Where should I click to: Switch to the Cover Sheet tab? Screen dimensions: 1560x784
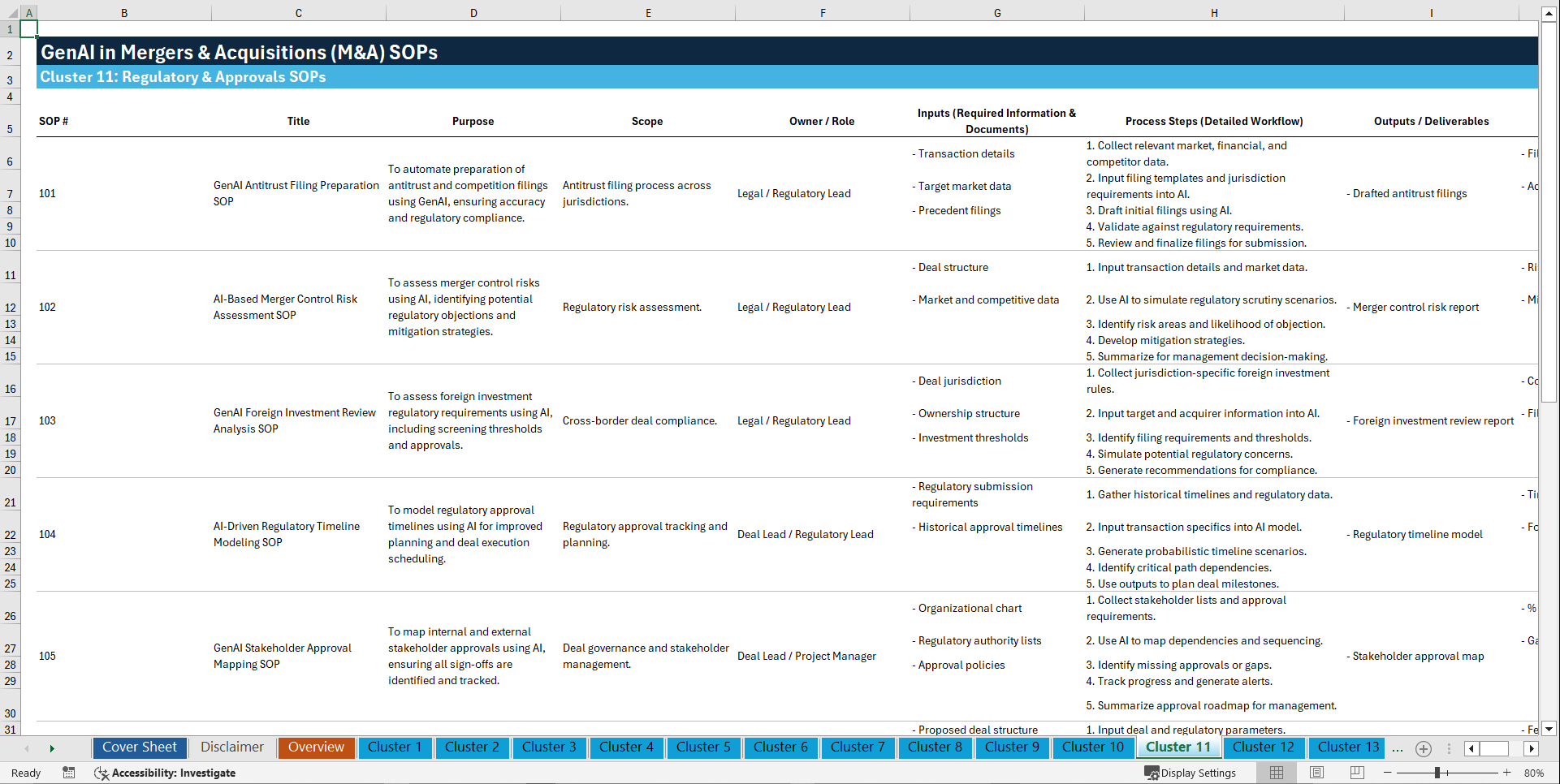point(139,747)
